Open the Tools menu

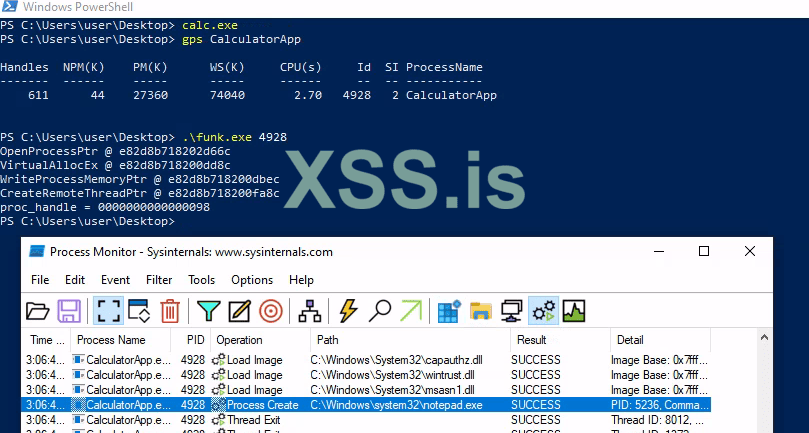(201, 280)
